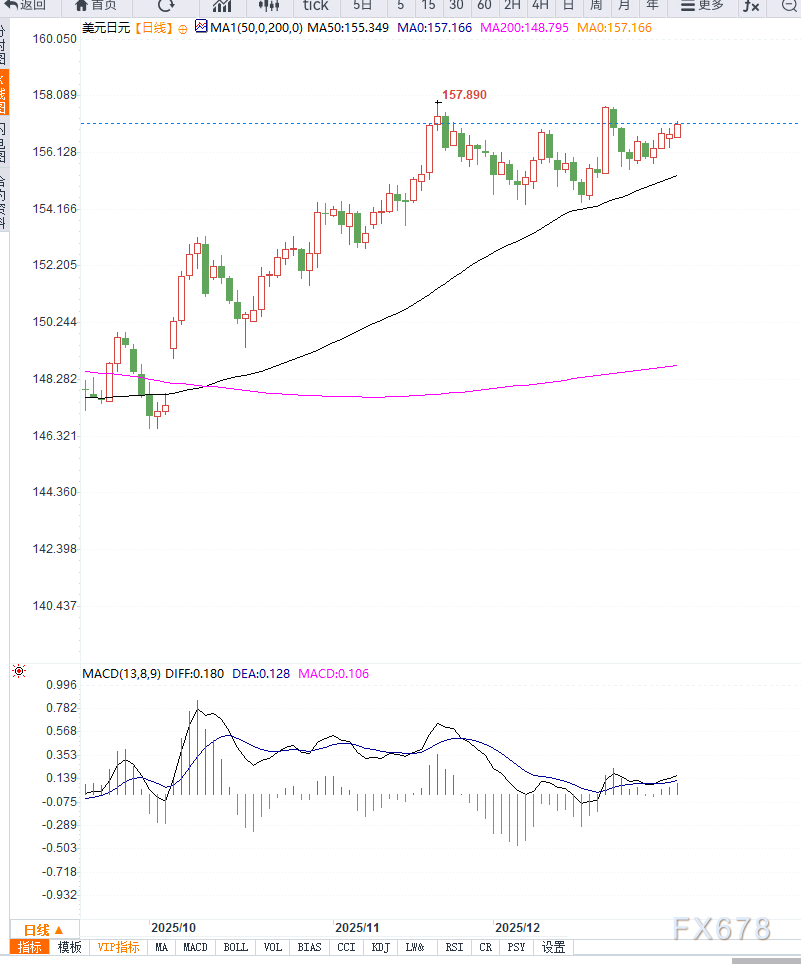Screen dimensions: 801x964
Task: Open the bar chart type icon
Action: tap(221, 5)
